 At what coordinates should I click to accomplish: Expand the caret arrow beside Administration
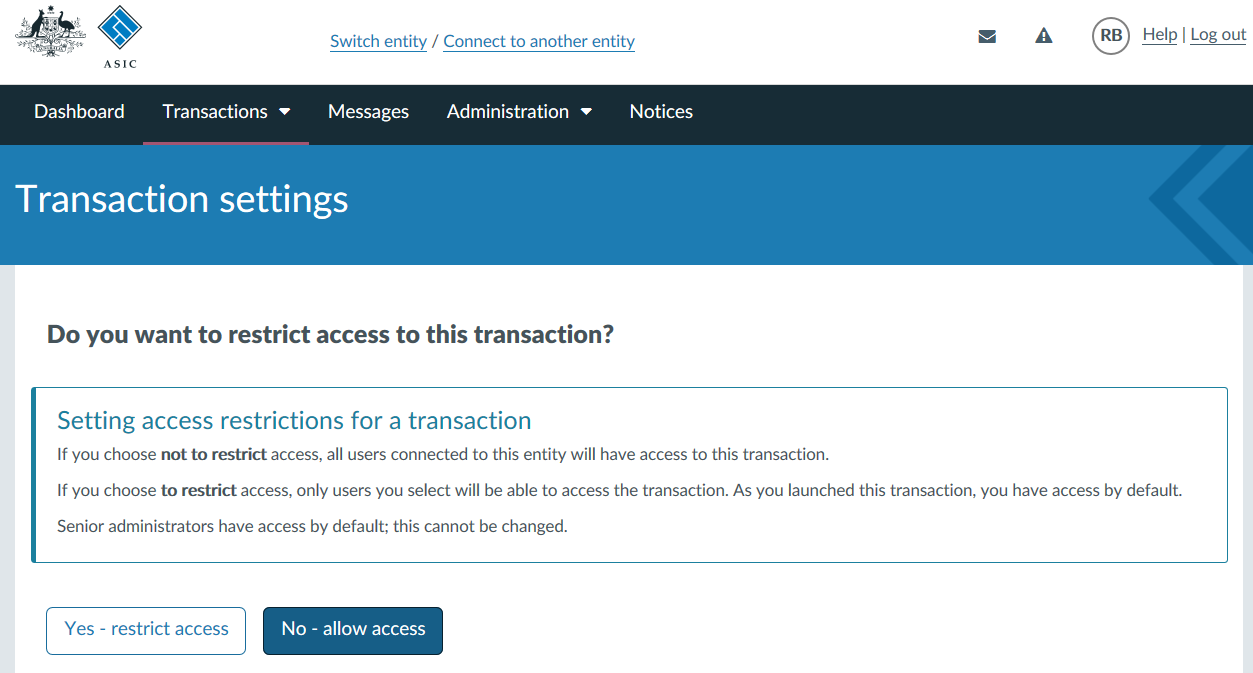(586, 112)
